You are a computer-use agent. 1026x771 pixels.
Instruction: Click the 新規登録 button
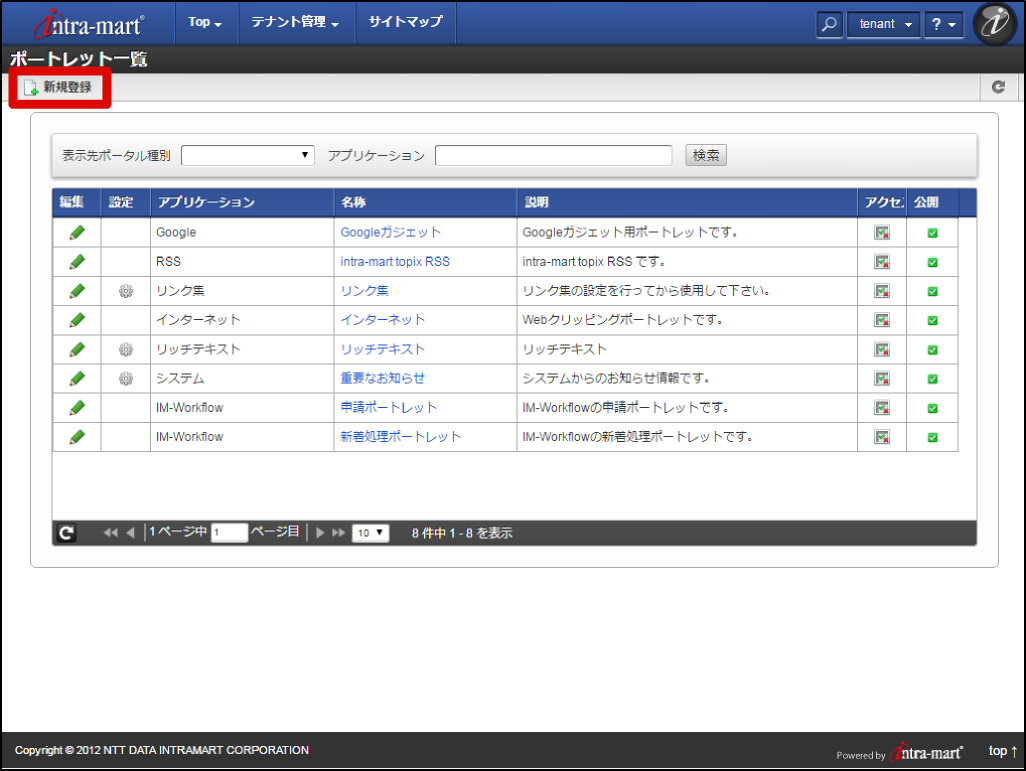coord(58,87)
